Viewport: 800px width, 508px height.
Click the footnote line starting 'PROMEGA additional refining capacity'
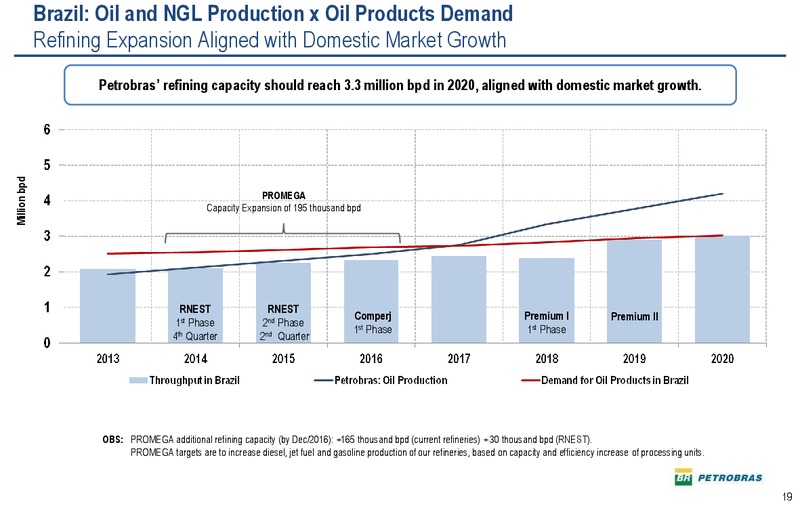pos(361,440)
